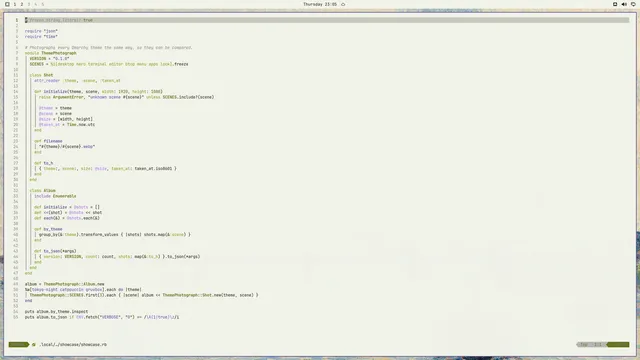Click the 'class Shot' definition

(41, 75)
